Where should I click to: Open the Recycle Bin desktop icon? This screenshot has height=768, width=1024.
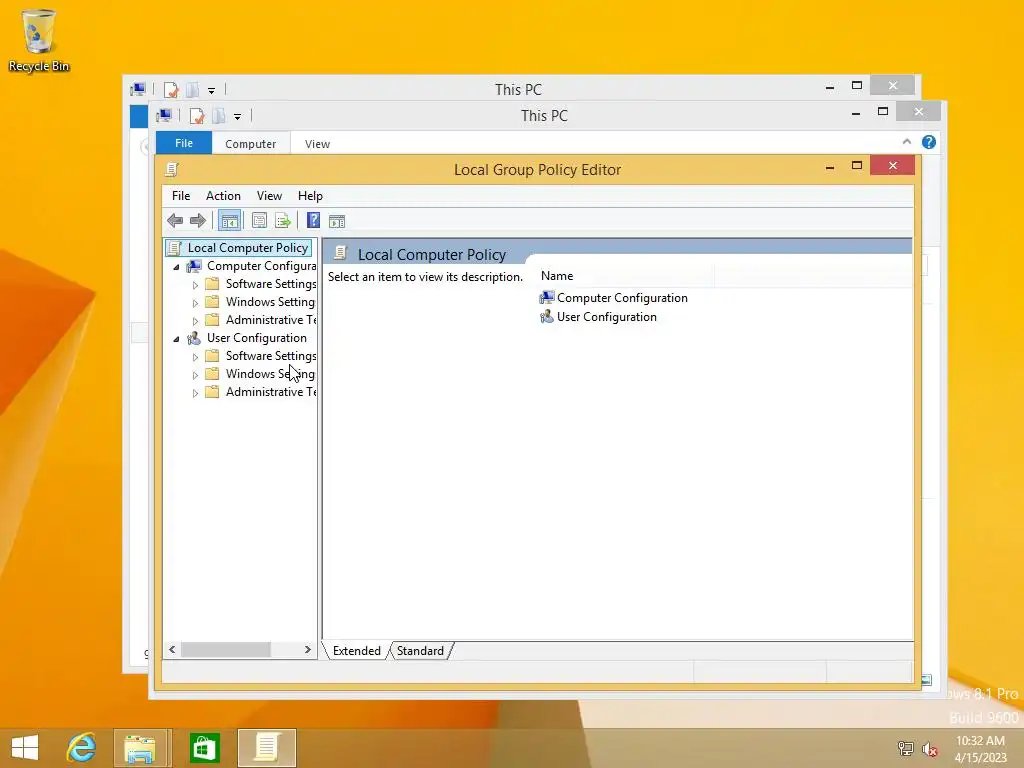[x=39, y=40]
